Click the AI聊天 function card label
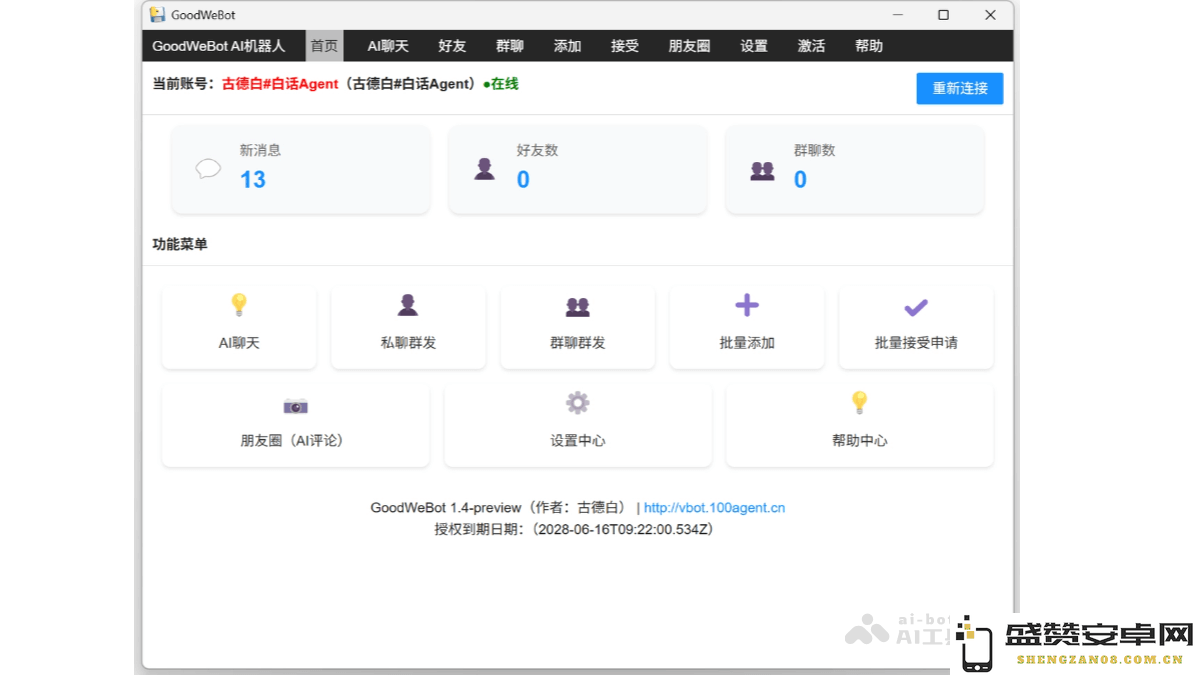The image size is (1200, 675). [x=239, y=343]
